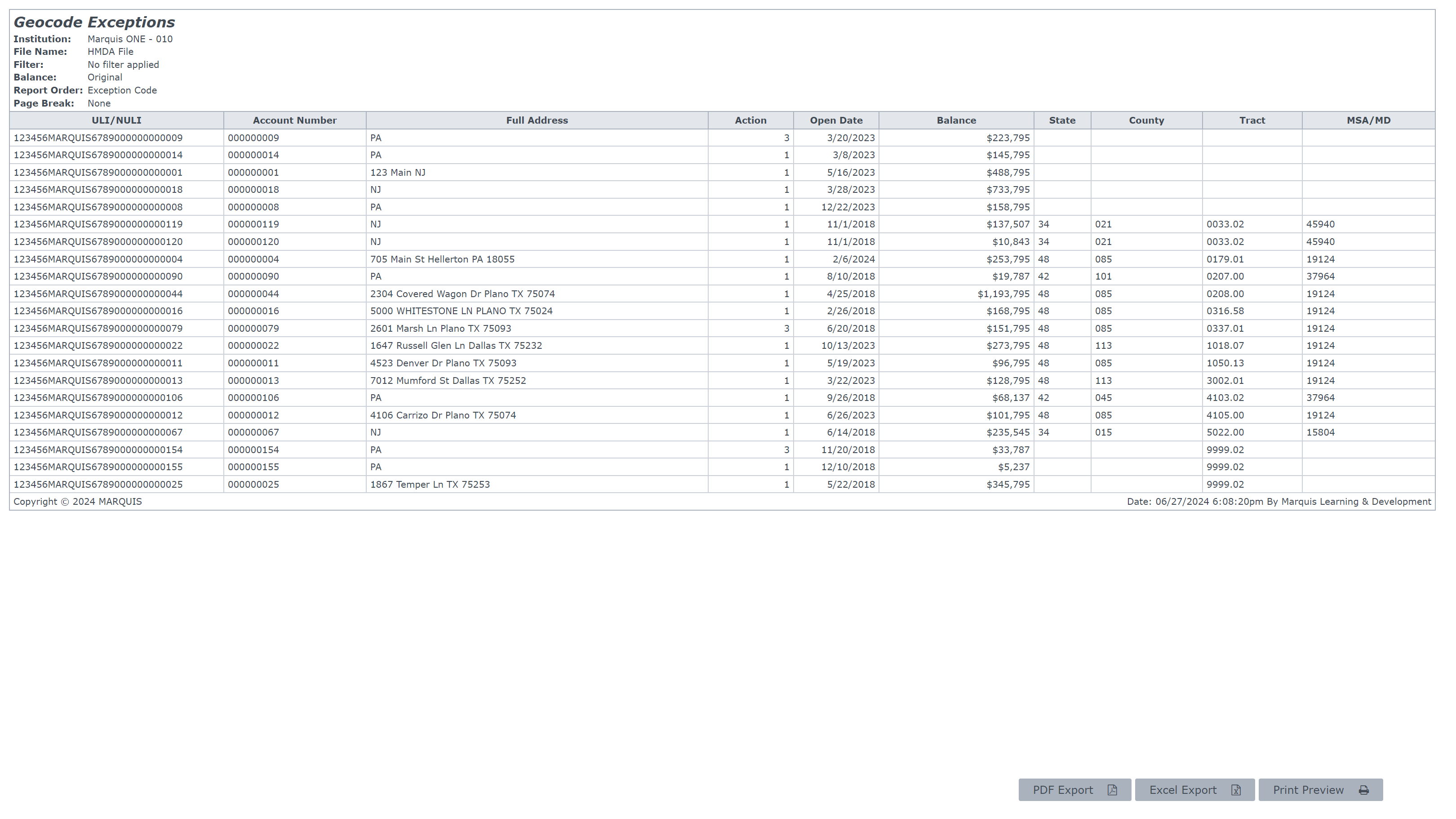Click the Excel Export button

click(1194, 790)
